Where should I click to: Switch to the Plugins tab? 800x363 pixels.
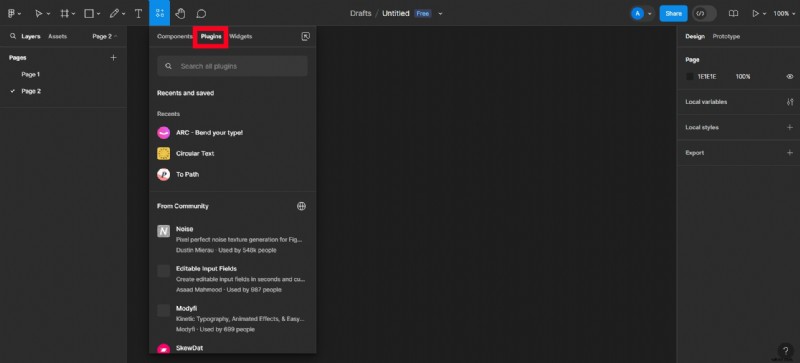click(x=211, y=36)
